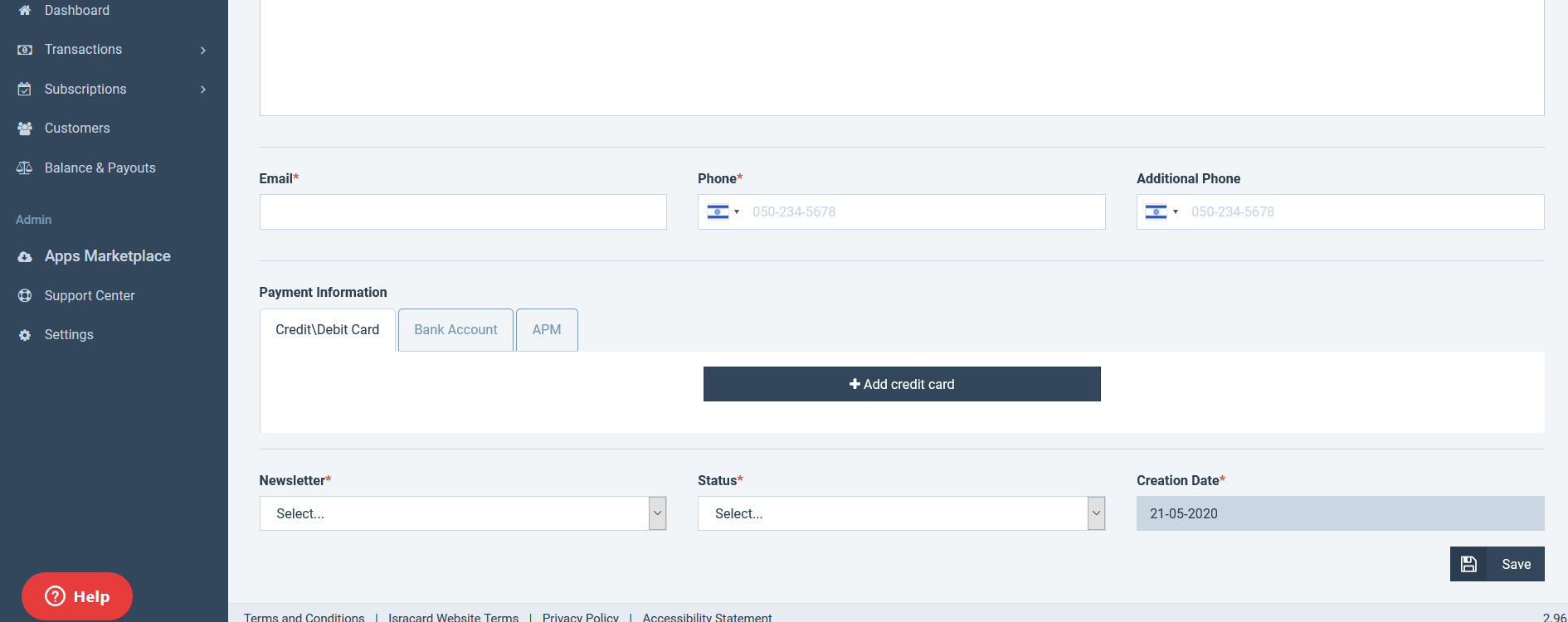Image resolution: width=1568 pixels, height=622 pixels.
Task: Click the Apps Marketplace cloud icon
Action: tap(25, 257)
